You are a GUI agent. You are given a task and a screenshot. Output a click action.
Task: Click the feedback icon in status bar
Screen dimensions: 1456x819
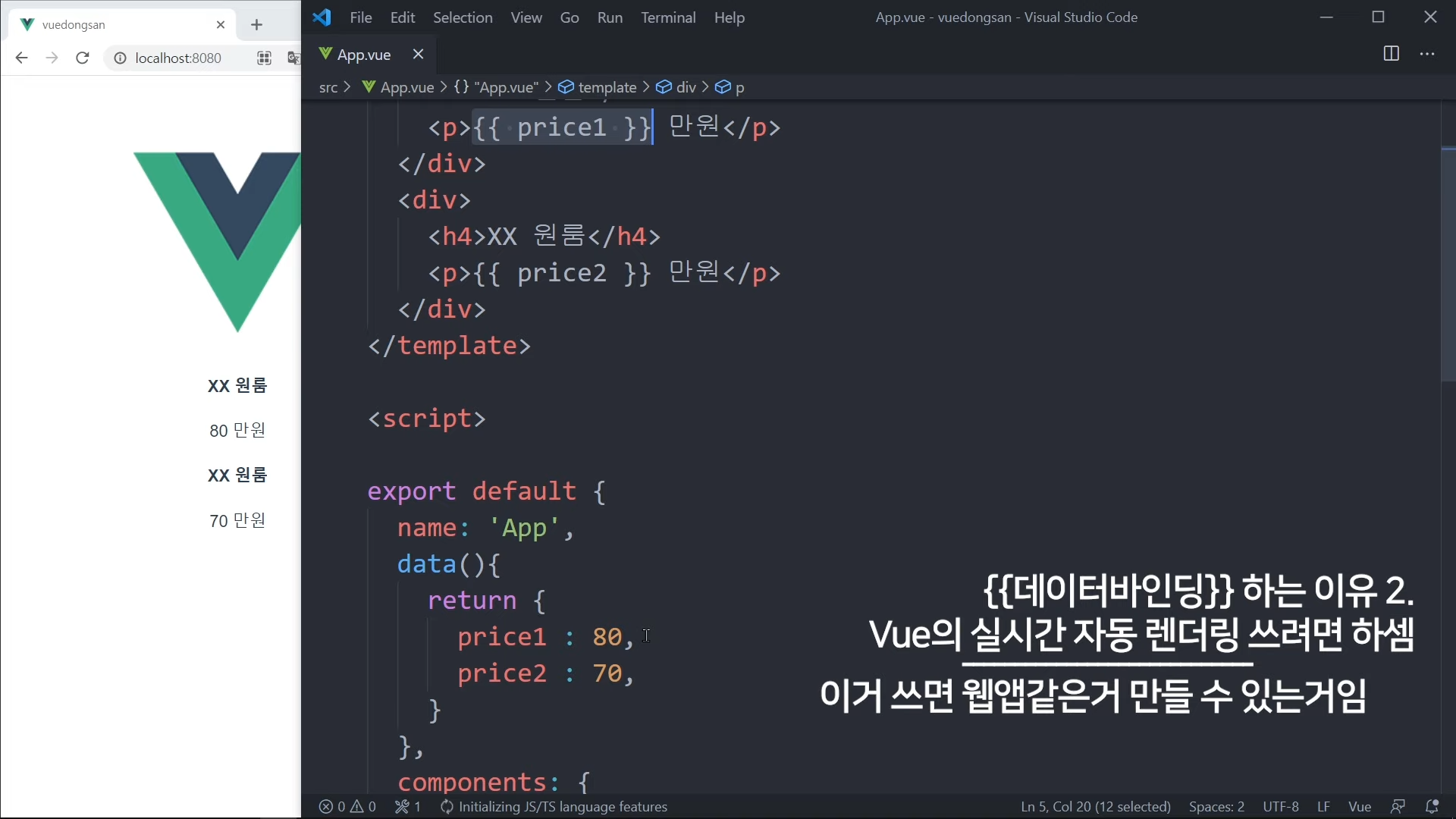[x=1398, y=806]
